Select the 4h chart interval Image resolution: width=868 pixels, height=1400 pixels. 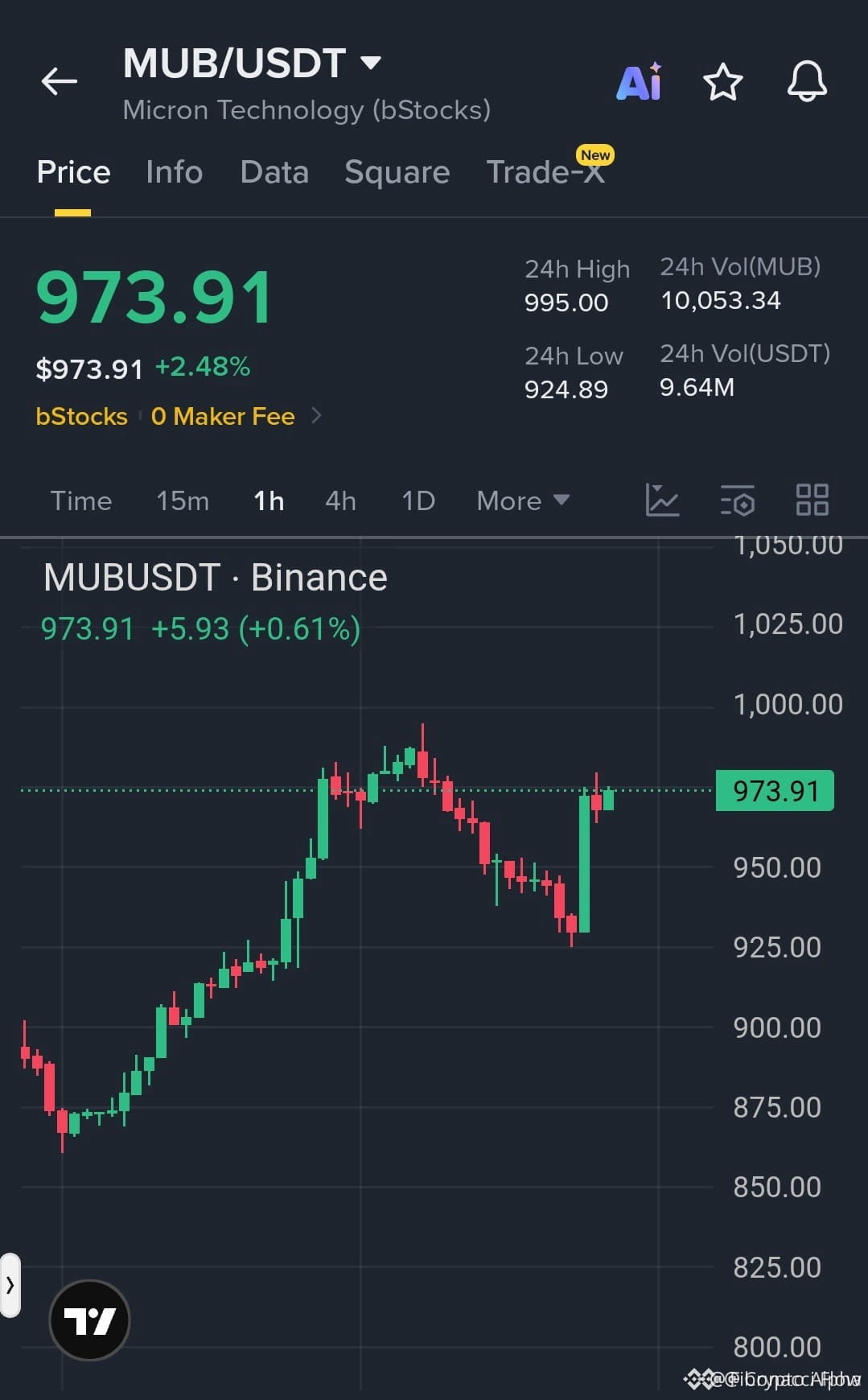340,500
